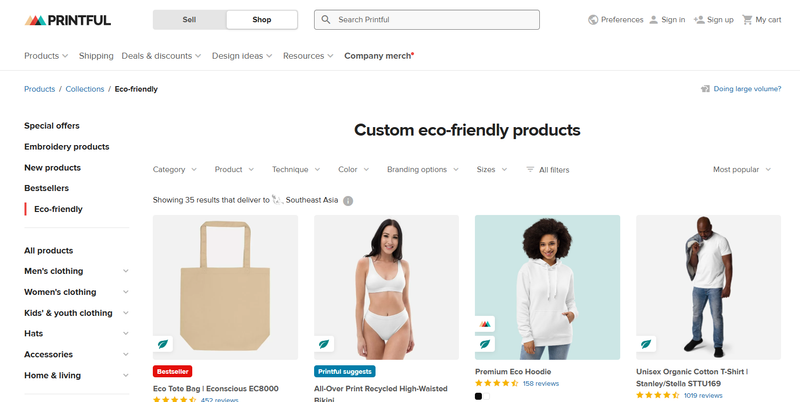Open the Products navigation menu

coord(46,56)
